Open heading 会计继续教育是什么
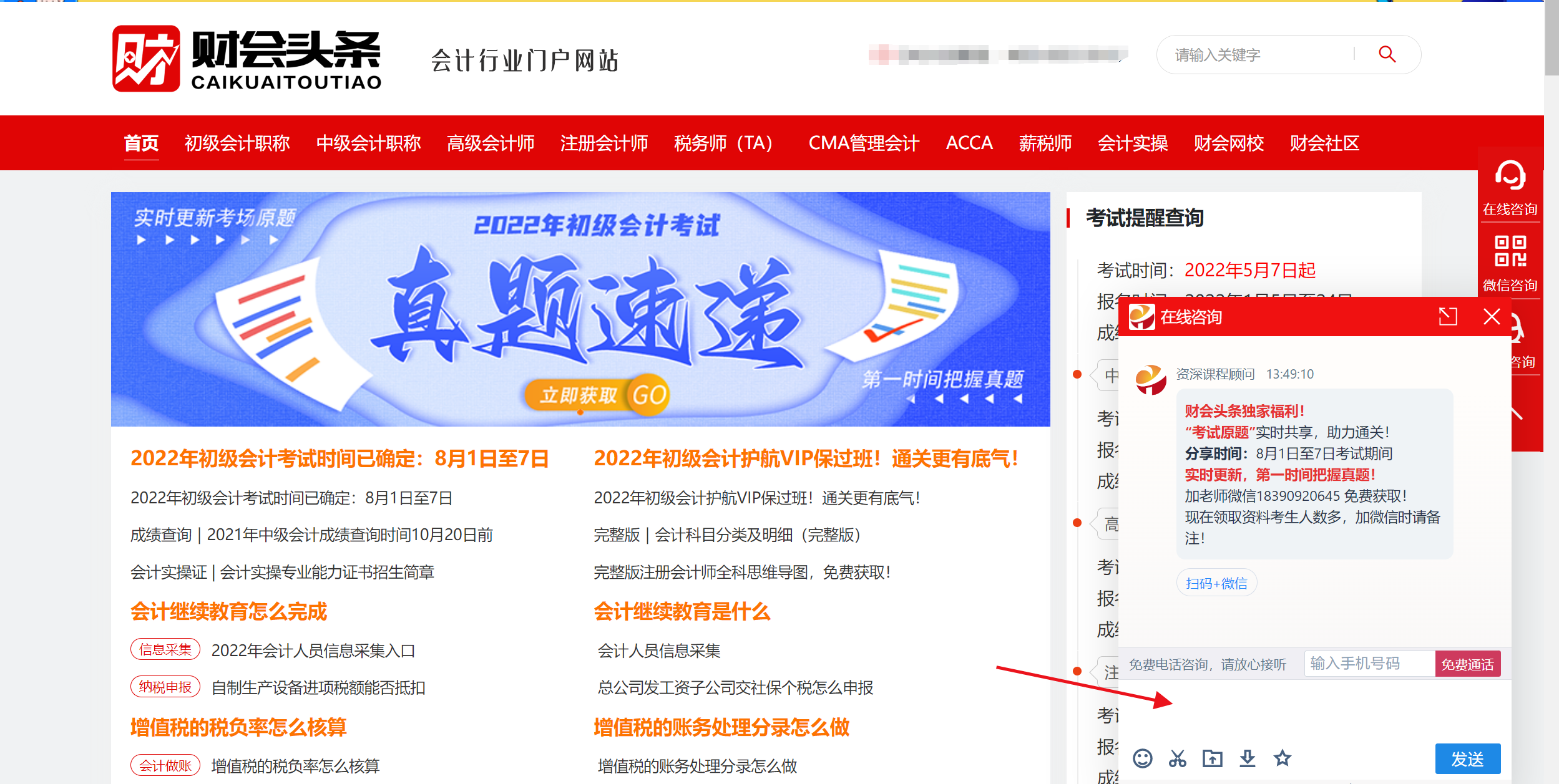1559x784 pixels. coord(682,611)
